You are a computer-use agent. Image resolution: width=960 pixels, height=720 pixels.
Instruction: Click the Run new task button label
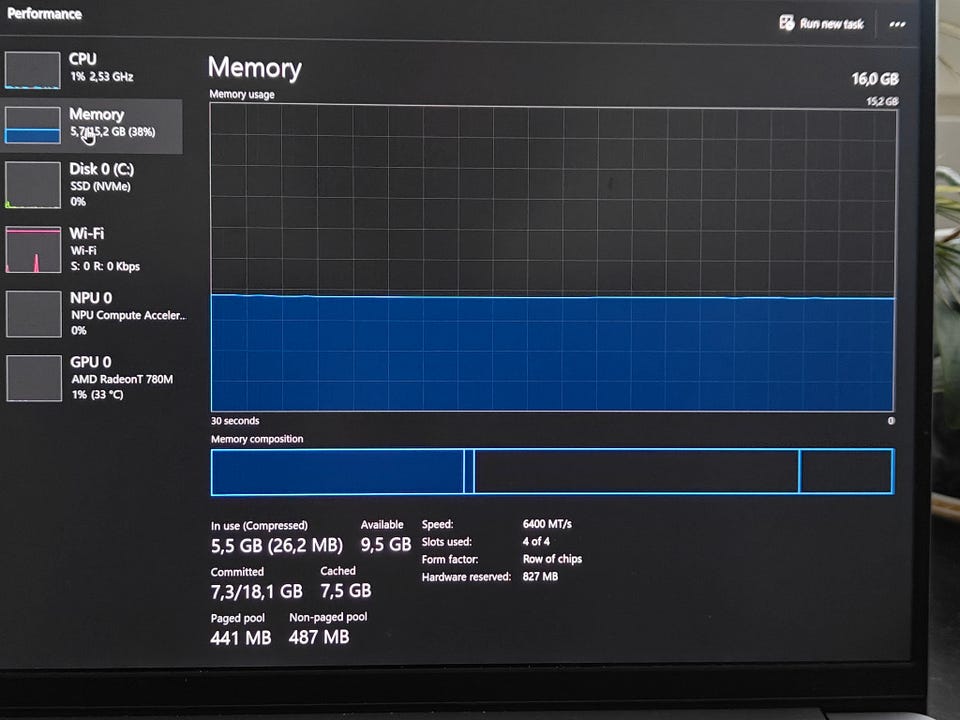pos(831,24)
